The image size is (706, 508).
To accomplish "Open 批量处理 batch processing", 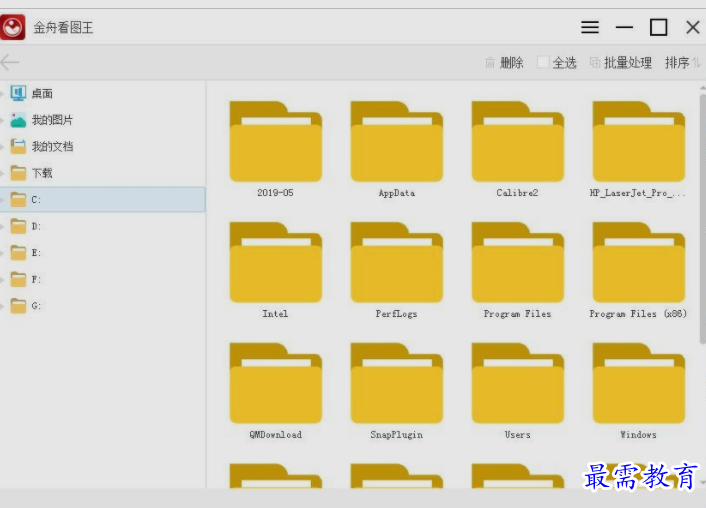I will point(620,63).
